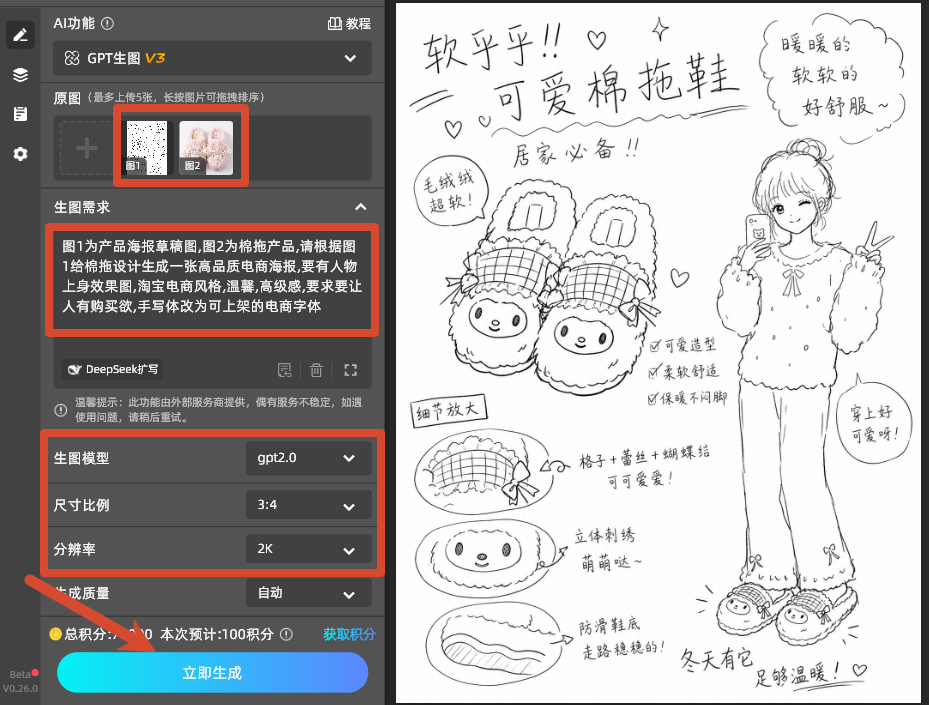Click the 原图 label text

(67, 98)
